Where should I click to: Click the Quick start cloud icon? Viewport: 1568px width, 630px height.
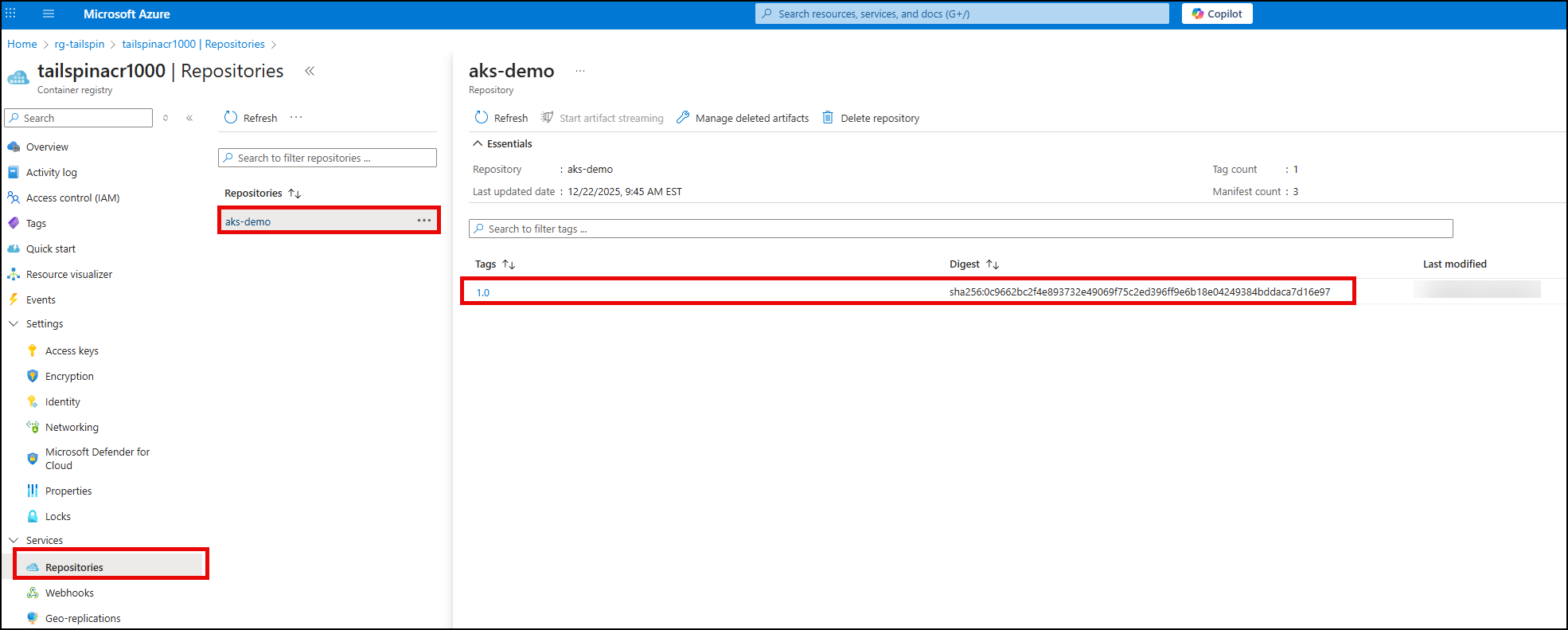(14, 249)
